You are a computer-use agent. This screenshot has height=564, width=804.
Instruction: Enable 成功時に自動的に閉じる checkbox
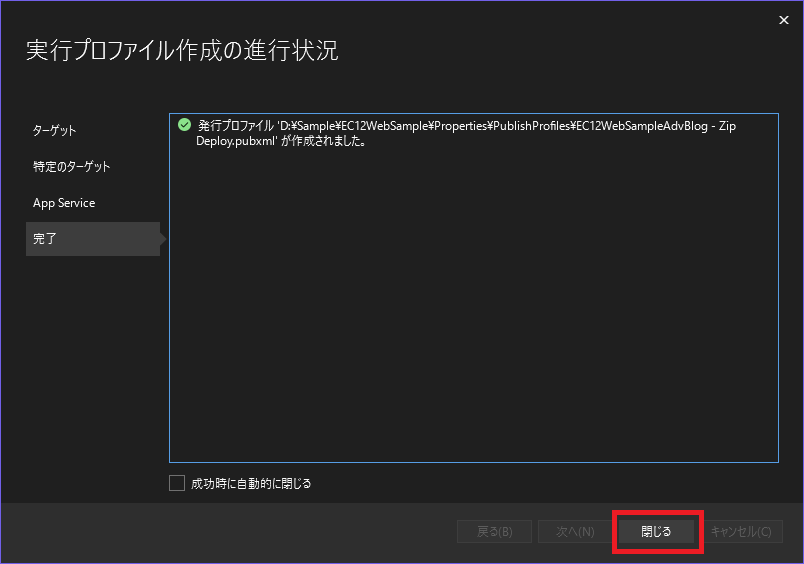(x=177, y=484)
